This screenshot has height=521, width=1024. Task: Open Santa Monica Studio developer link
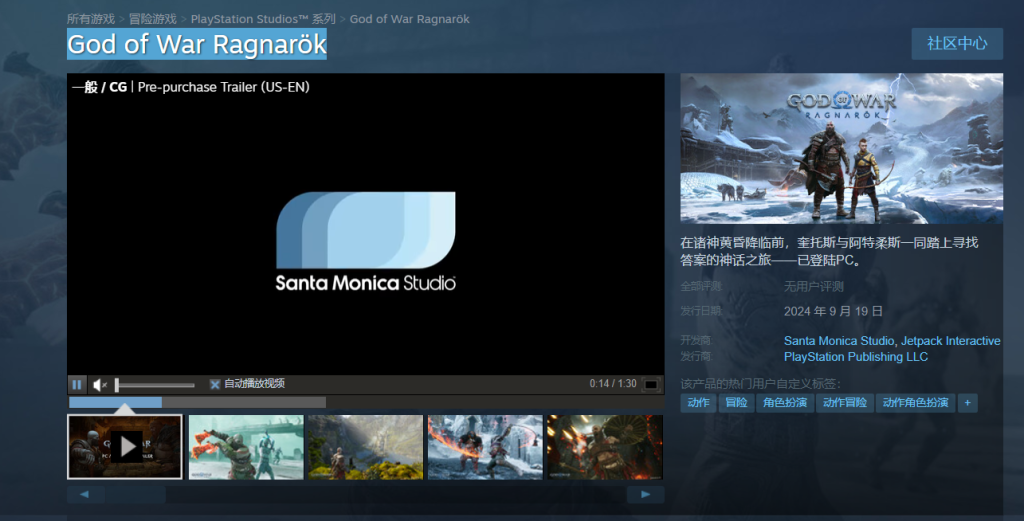(x=839, y=341)
